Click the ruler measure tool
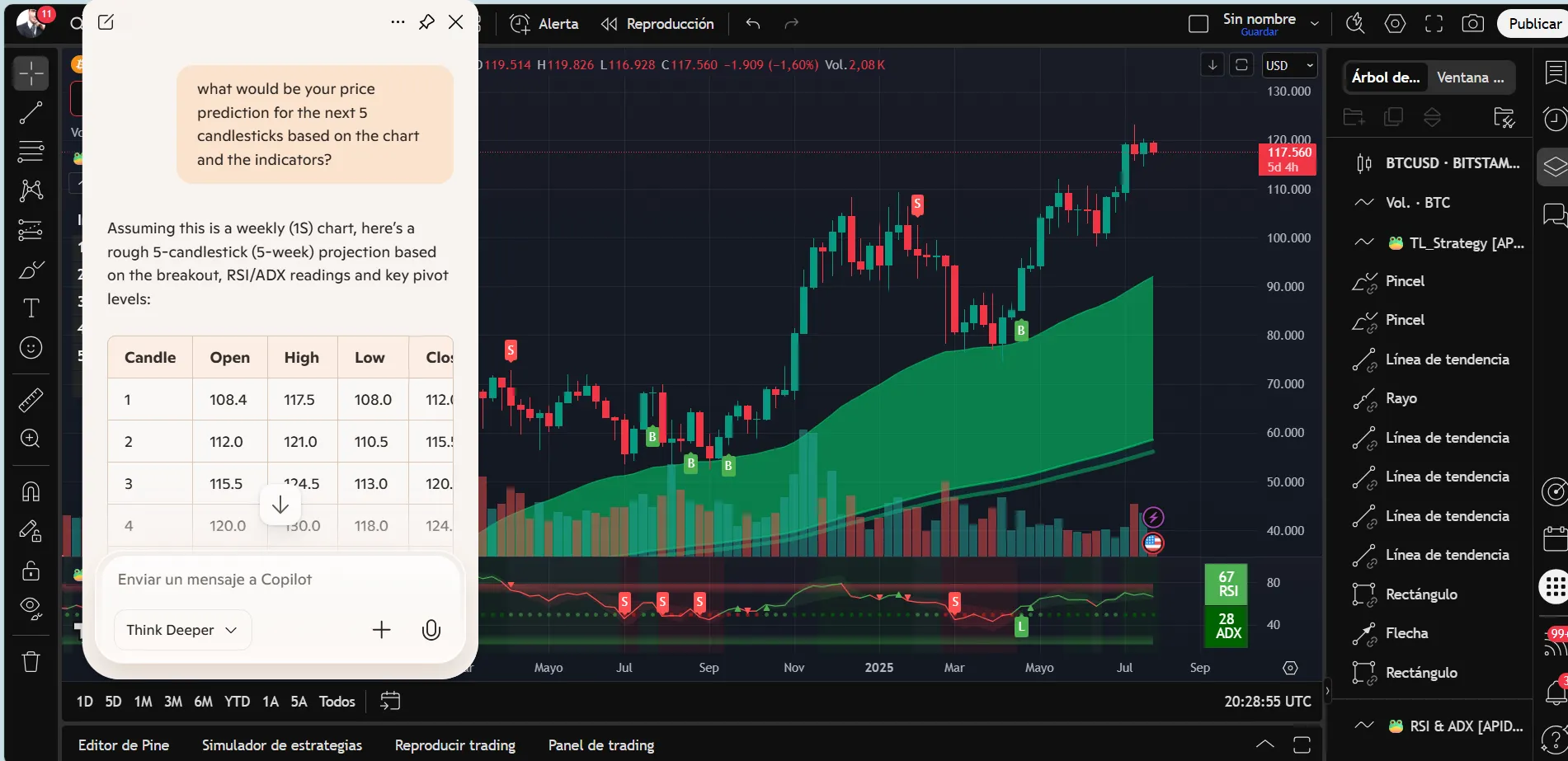This screenshot has height=761, width=1568. 31,400
